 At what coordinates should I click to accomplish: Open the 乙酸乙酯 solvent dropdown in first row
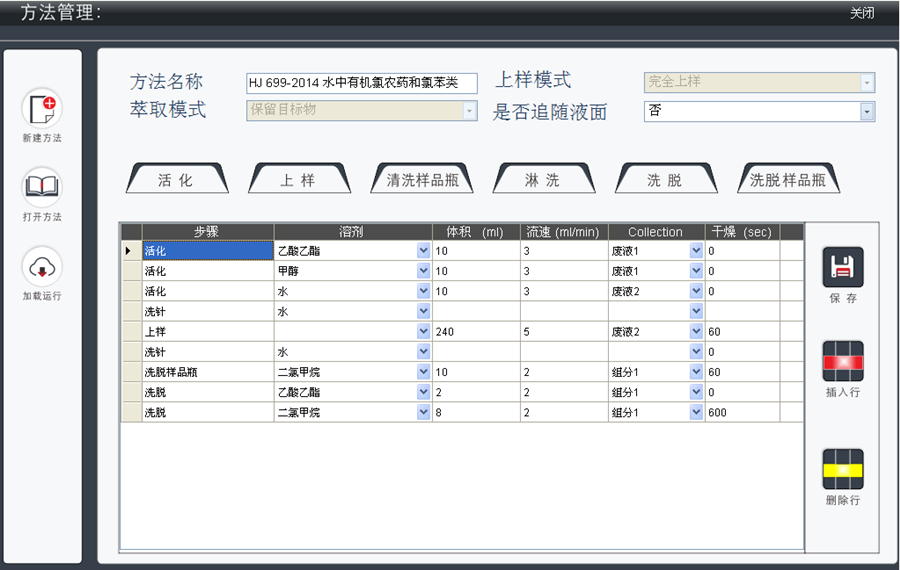[423, 251]
